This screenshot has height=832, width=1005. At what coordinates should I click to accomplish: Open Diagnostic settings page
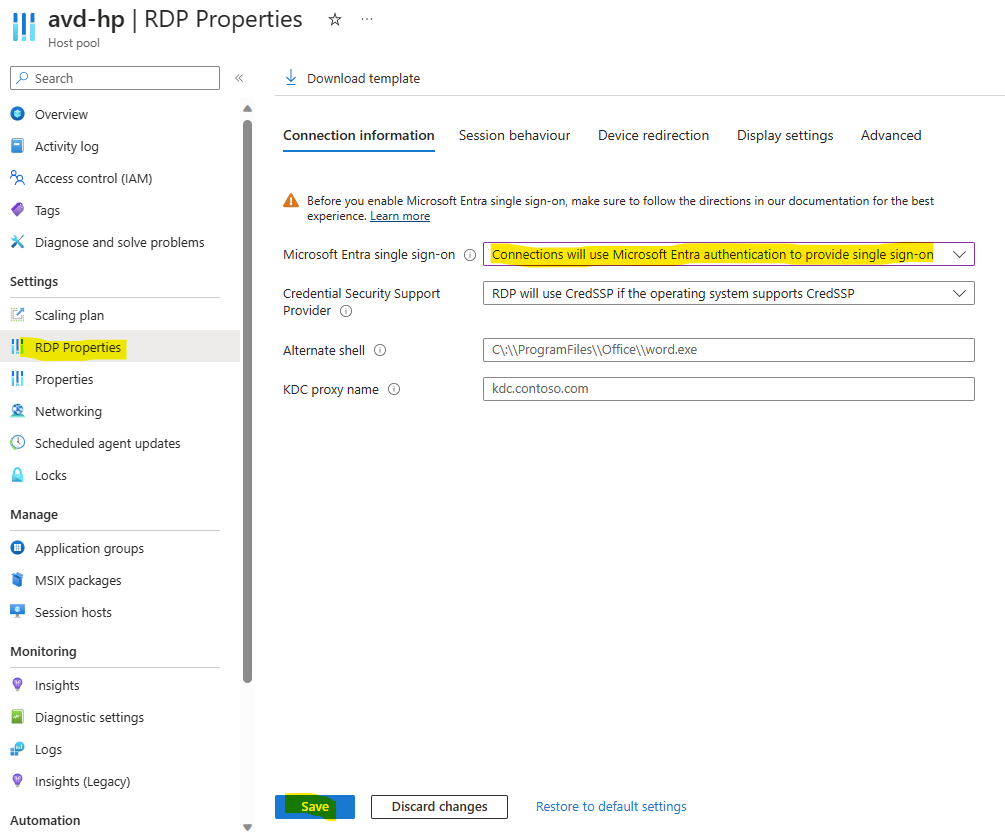(89, 717)
